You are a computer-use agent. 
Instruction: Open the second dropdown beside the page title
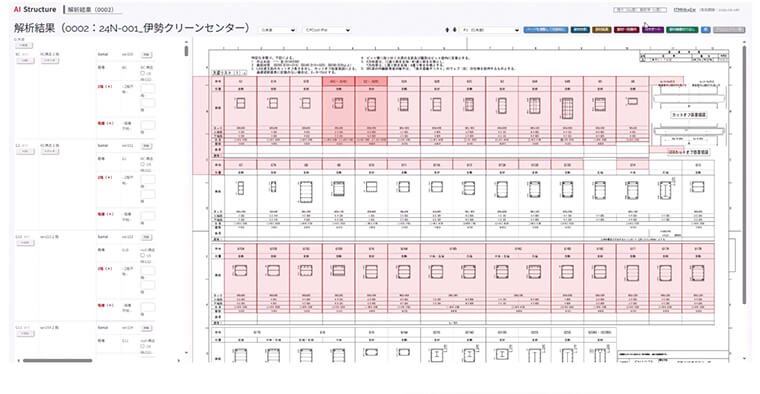pos(327,30)
